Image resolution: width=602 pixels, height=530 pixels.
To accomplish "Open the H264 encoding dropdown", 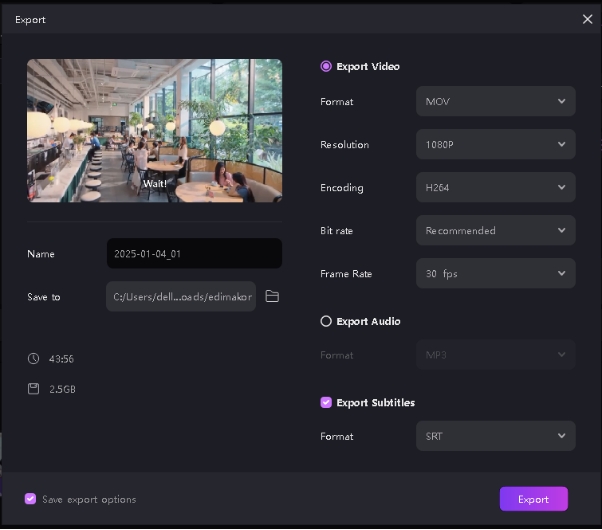I will pyautogui.click(x=495, y=188).
